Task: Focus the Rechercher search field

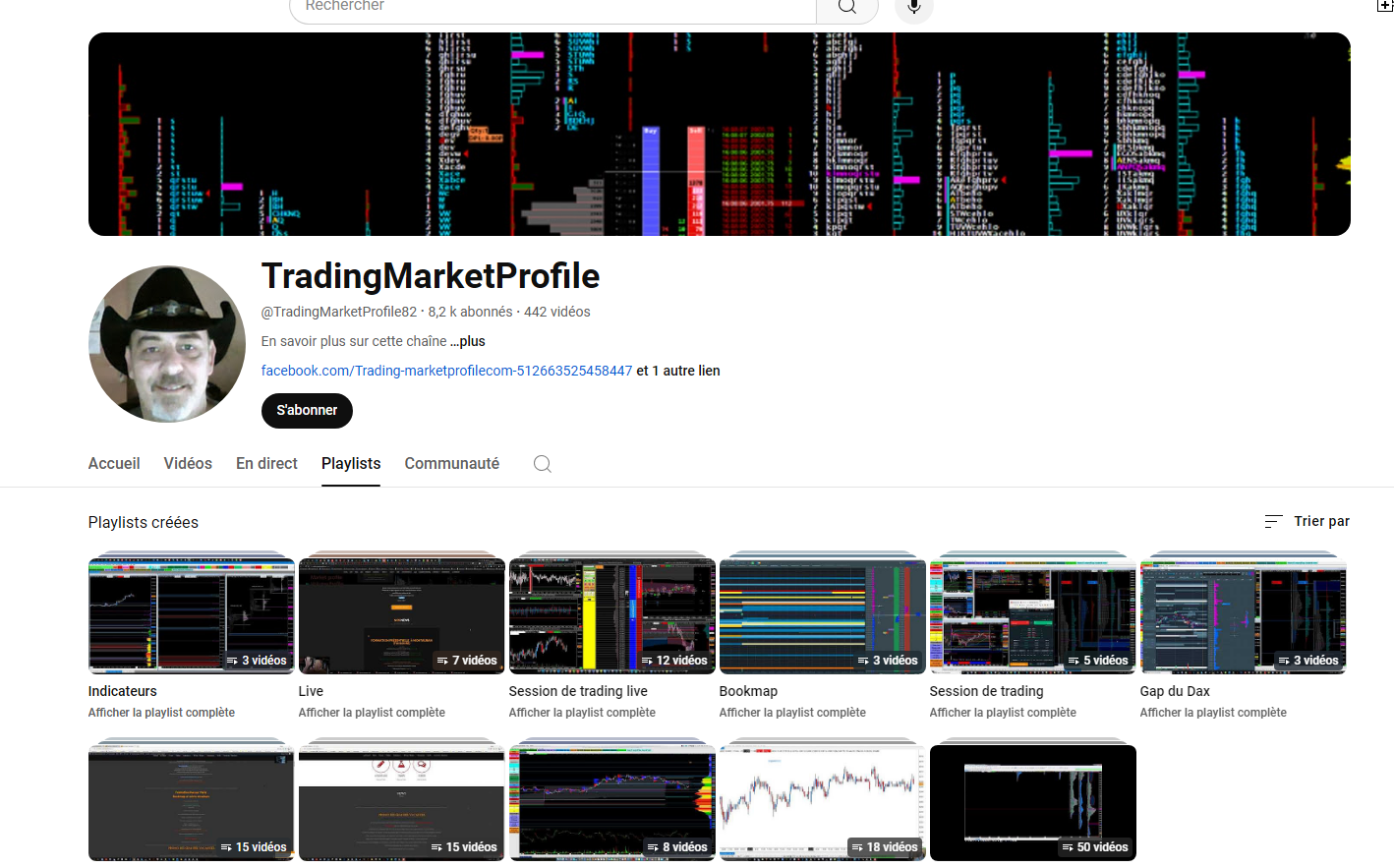Action: click(x=552, y=8)
